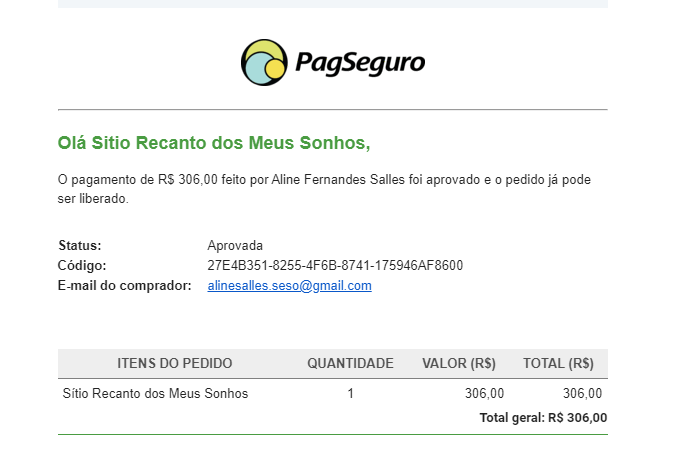The height and width of the screenshot is (457, 677).
Task: Click the VALOR (R$) column header
Action: 459,363
